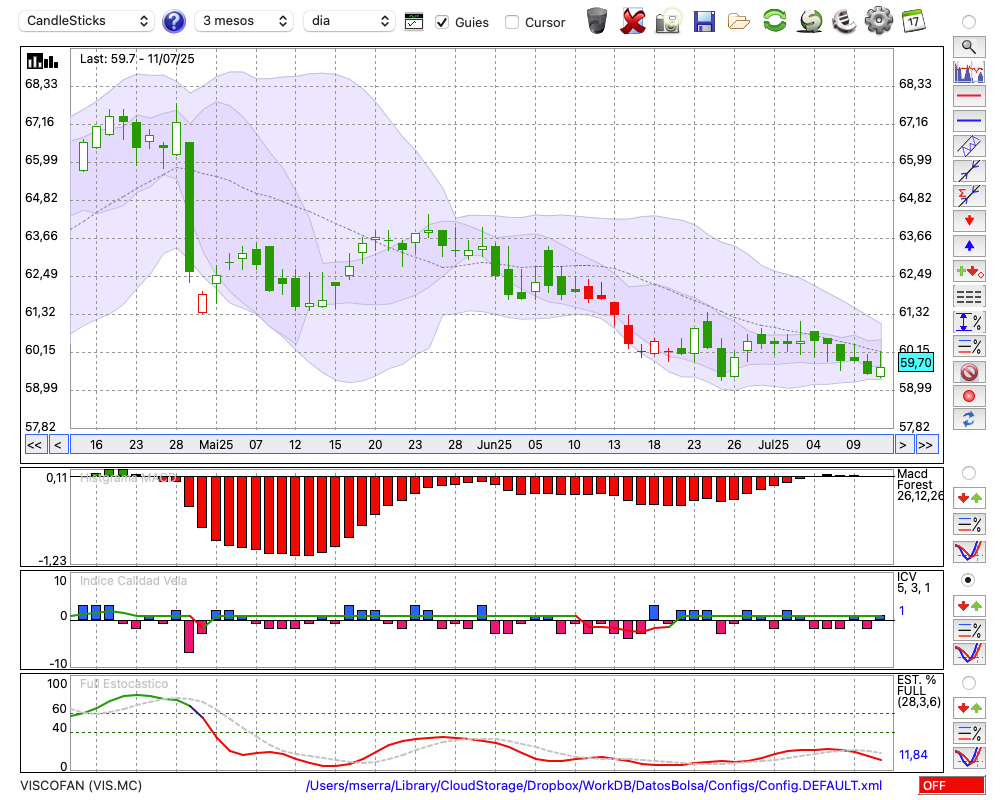Refresh data with green arrows icon
The width and height of the screenshot is (1000, 800).
coord(774,21)
